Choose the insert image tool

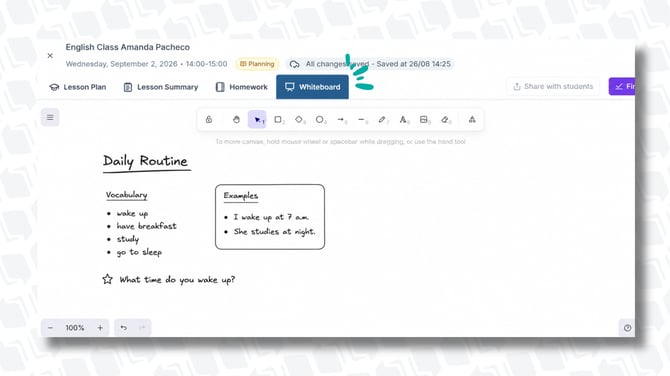pos(424,120)
